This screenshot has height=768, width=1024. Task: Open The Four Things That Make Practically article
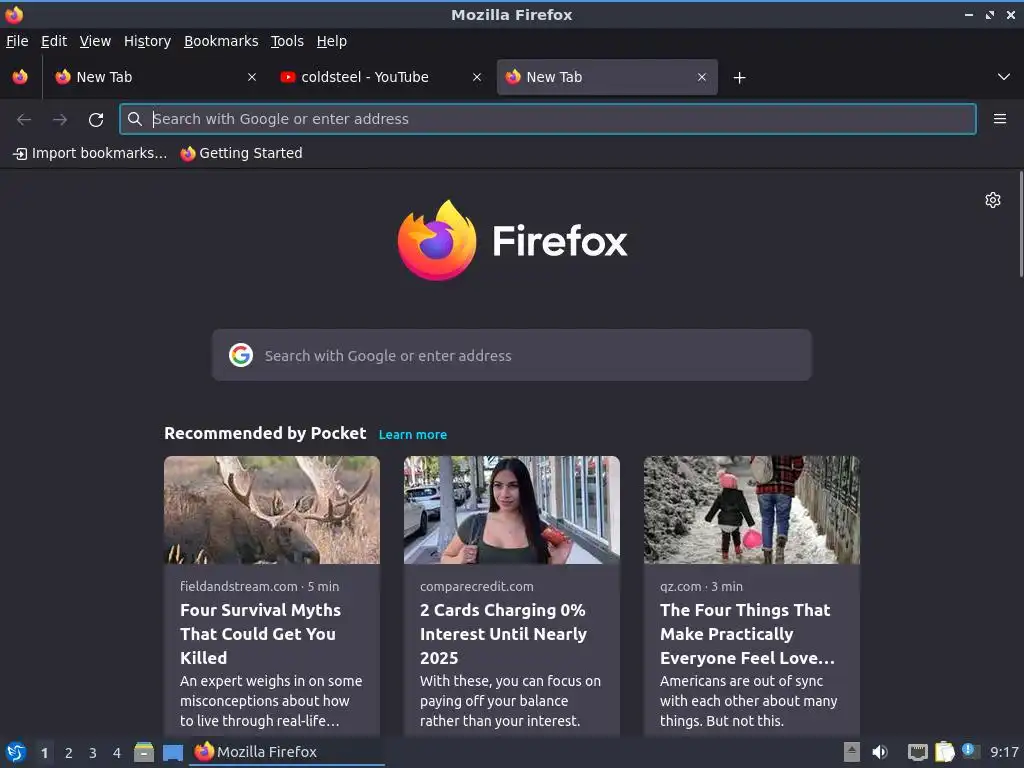tap(747, 633)
